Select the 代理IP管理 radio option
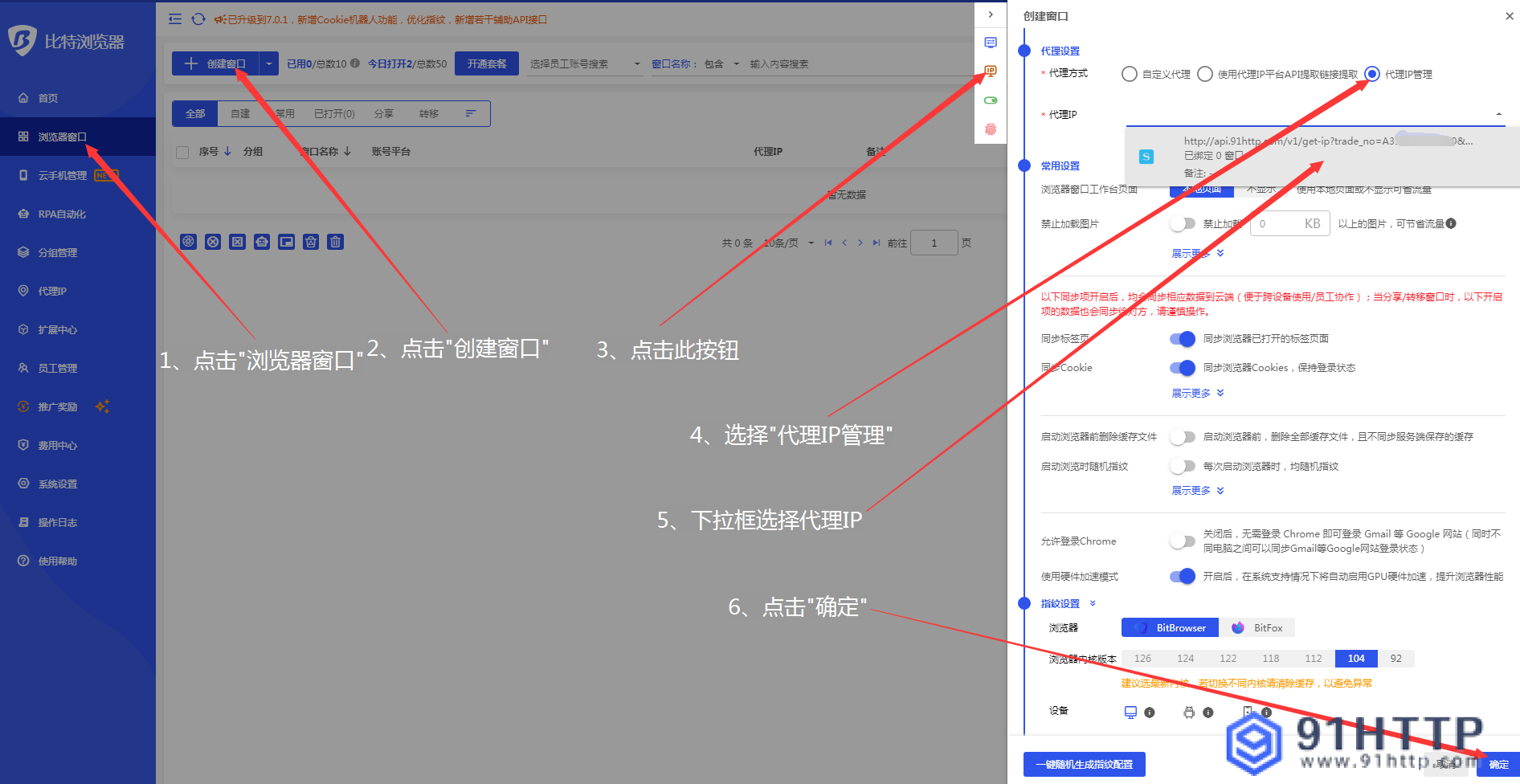Screen dimensions: 1520x784 (x=1372, y=74)
